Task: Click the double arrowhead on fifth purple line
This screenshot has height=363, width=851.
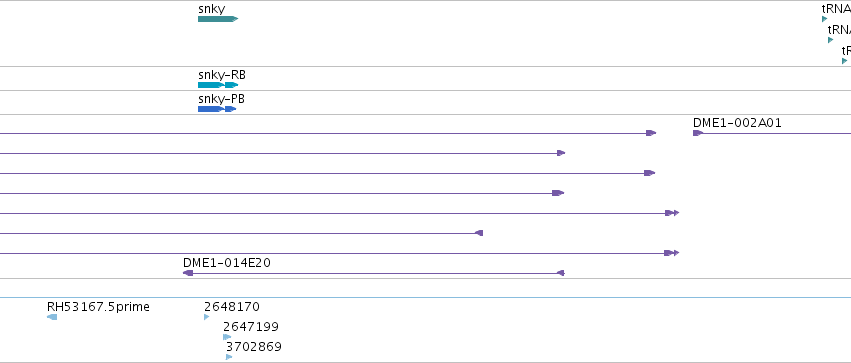Action: pyautogui.click(x=672, y=213)
